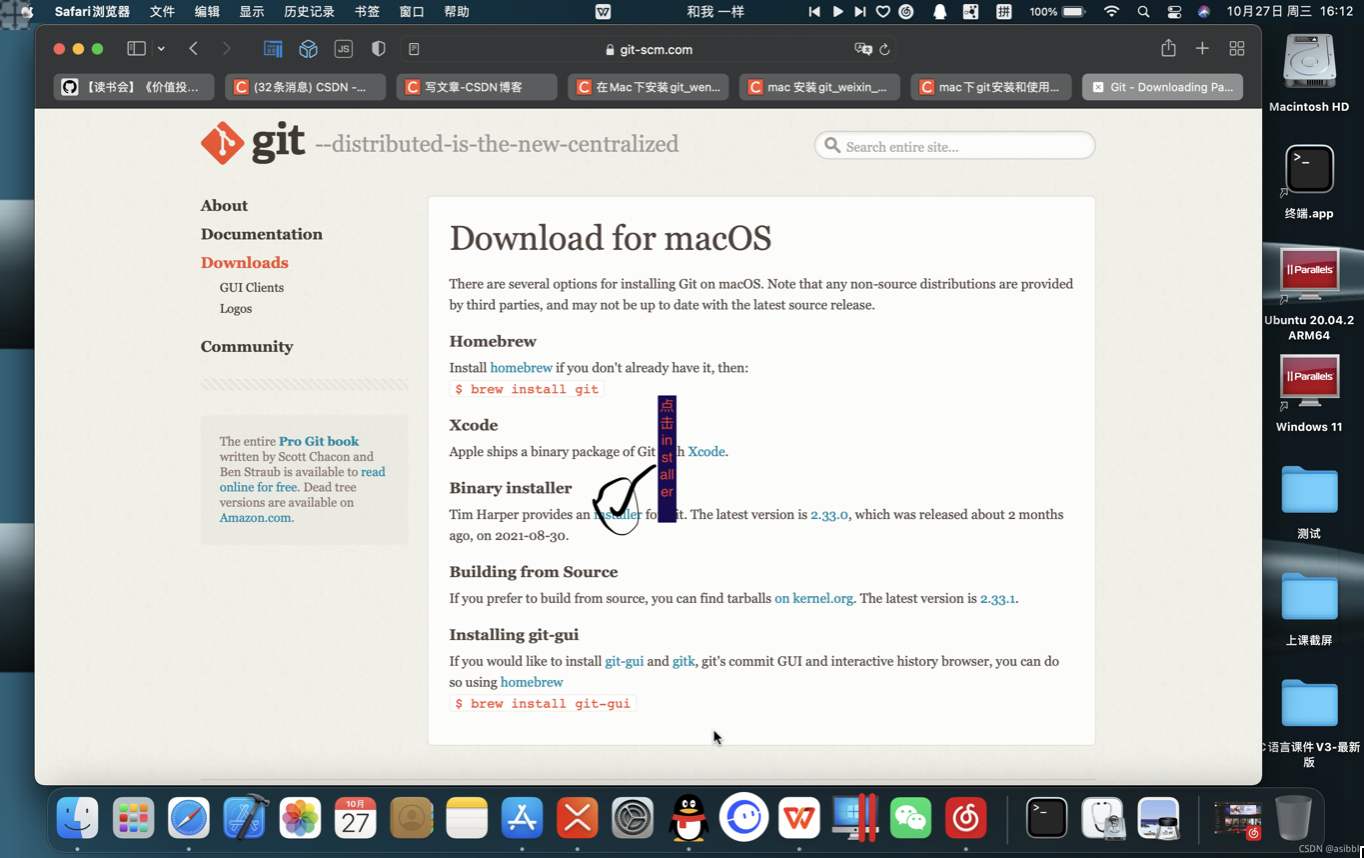Reload the git-scm.com page

885,49
